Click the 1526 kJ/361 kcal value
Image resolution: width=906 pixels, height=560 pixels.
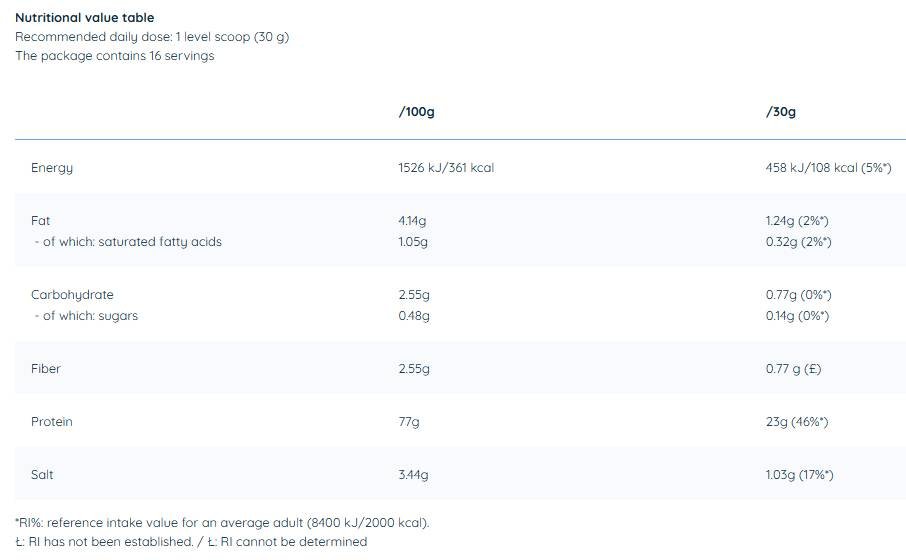[x=446, y=168]
